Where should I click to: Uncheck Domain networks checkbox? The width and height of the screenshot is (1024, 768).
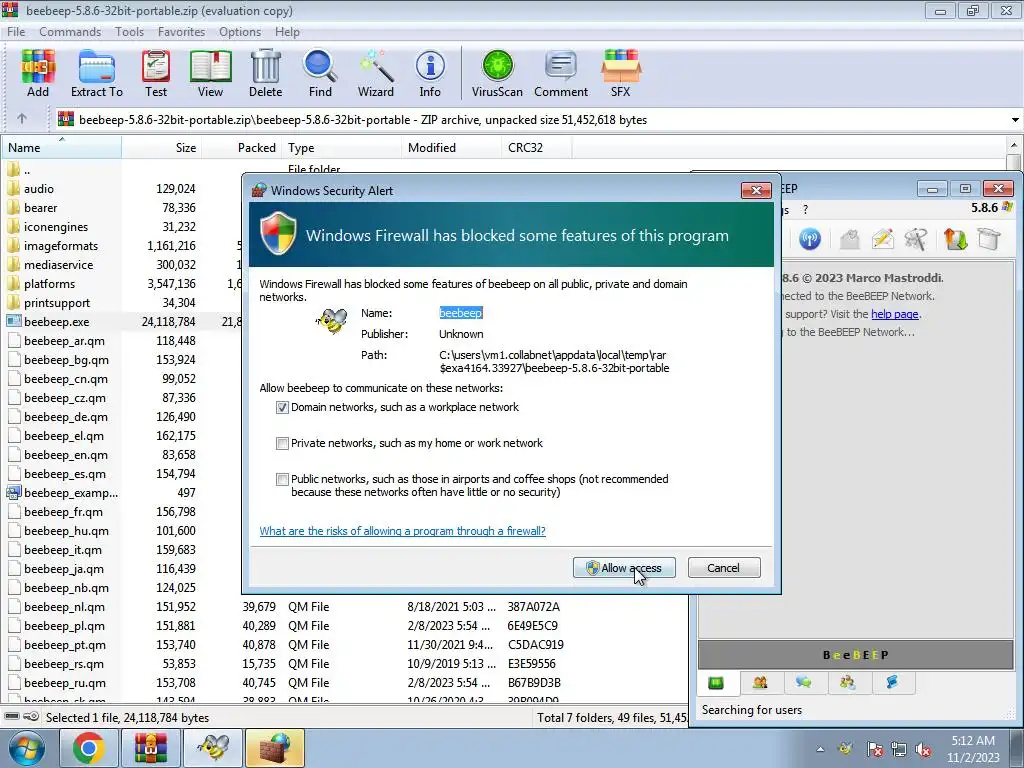[x=282, y=408]
